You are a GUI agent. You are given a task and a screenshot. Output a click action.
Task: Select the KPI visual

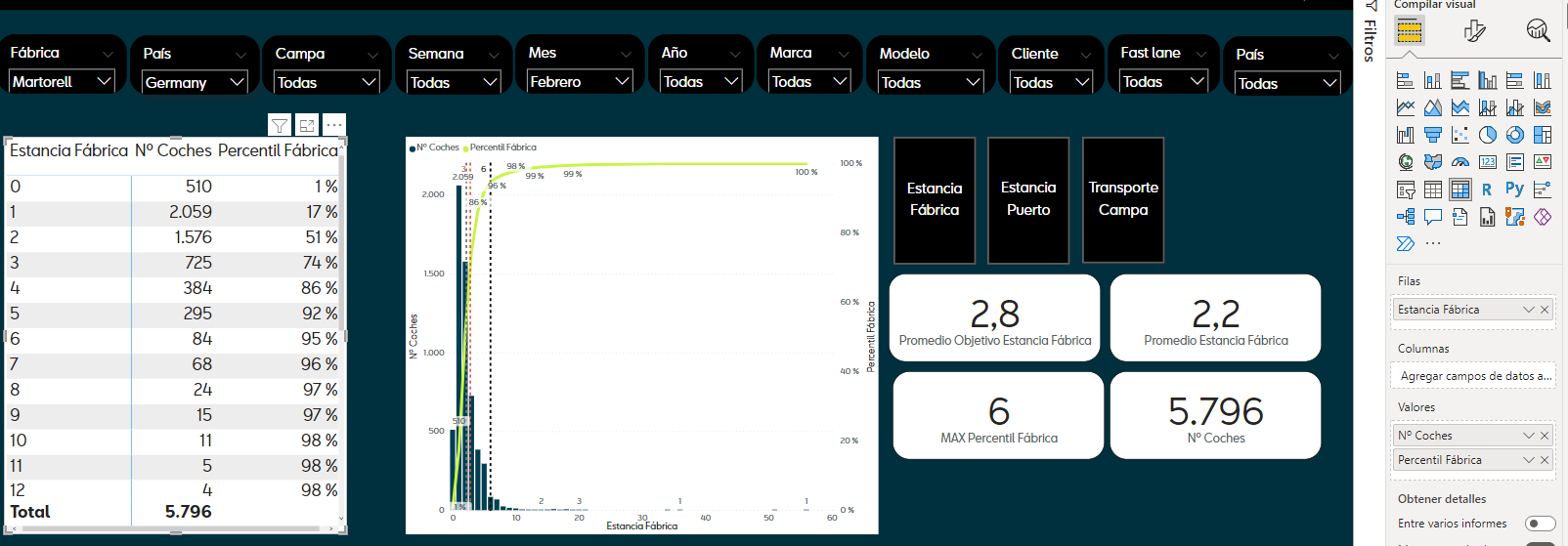pyautogui.click(x=1543, y=162)
